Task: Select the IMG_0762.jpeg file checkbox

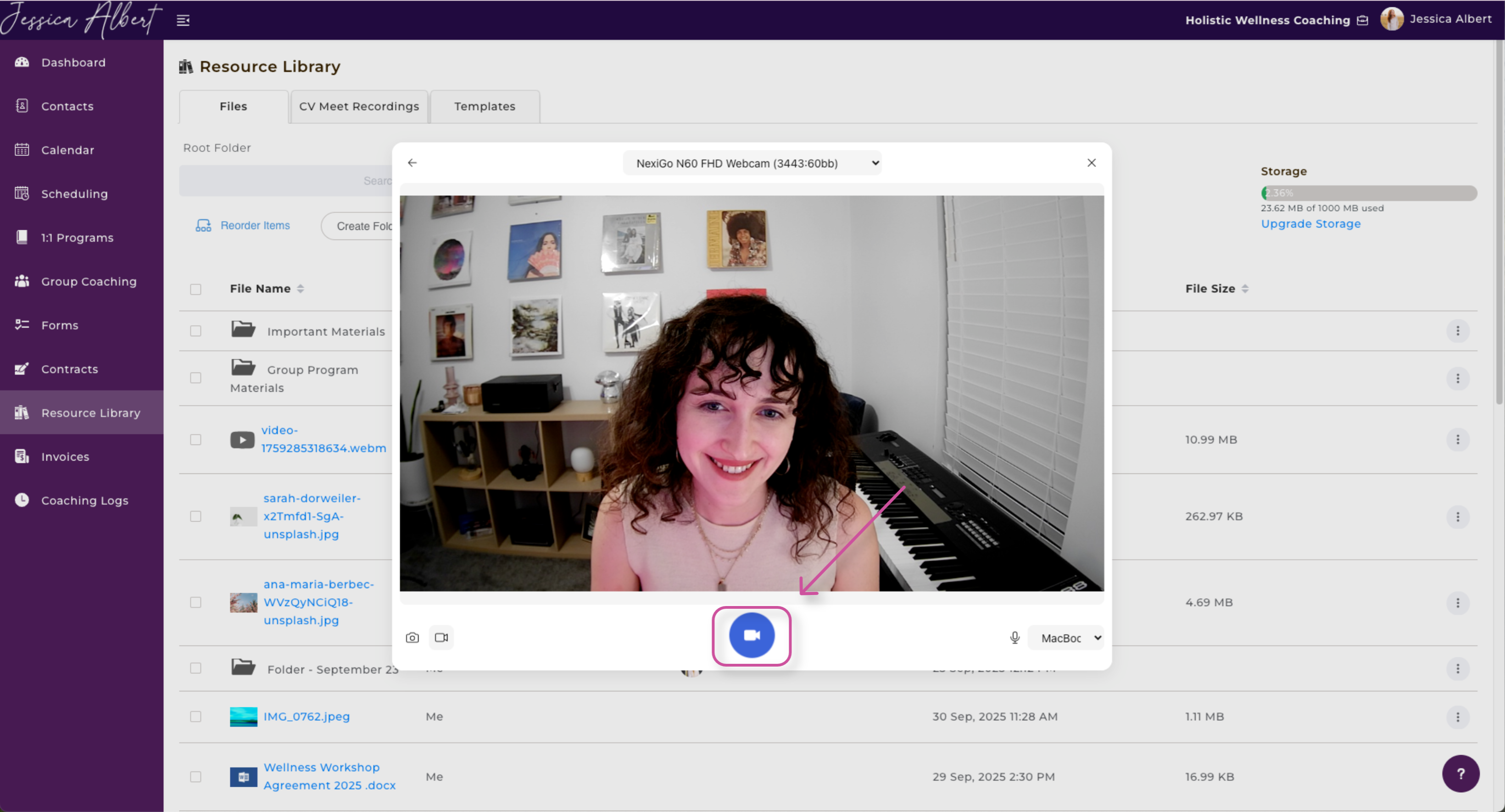Action: pyautogui.click(x=196, y=716)
